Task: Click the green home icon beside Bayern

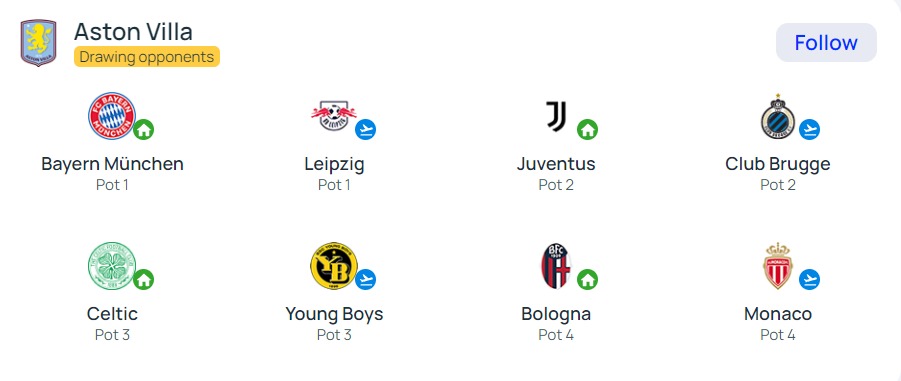Action: click(144, 130)
